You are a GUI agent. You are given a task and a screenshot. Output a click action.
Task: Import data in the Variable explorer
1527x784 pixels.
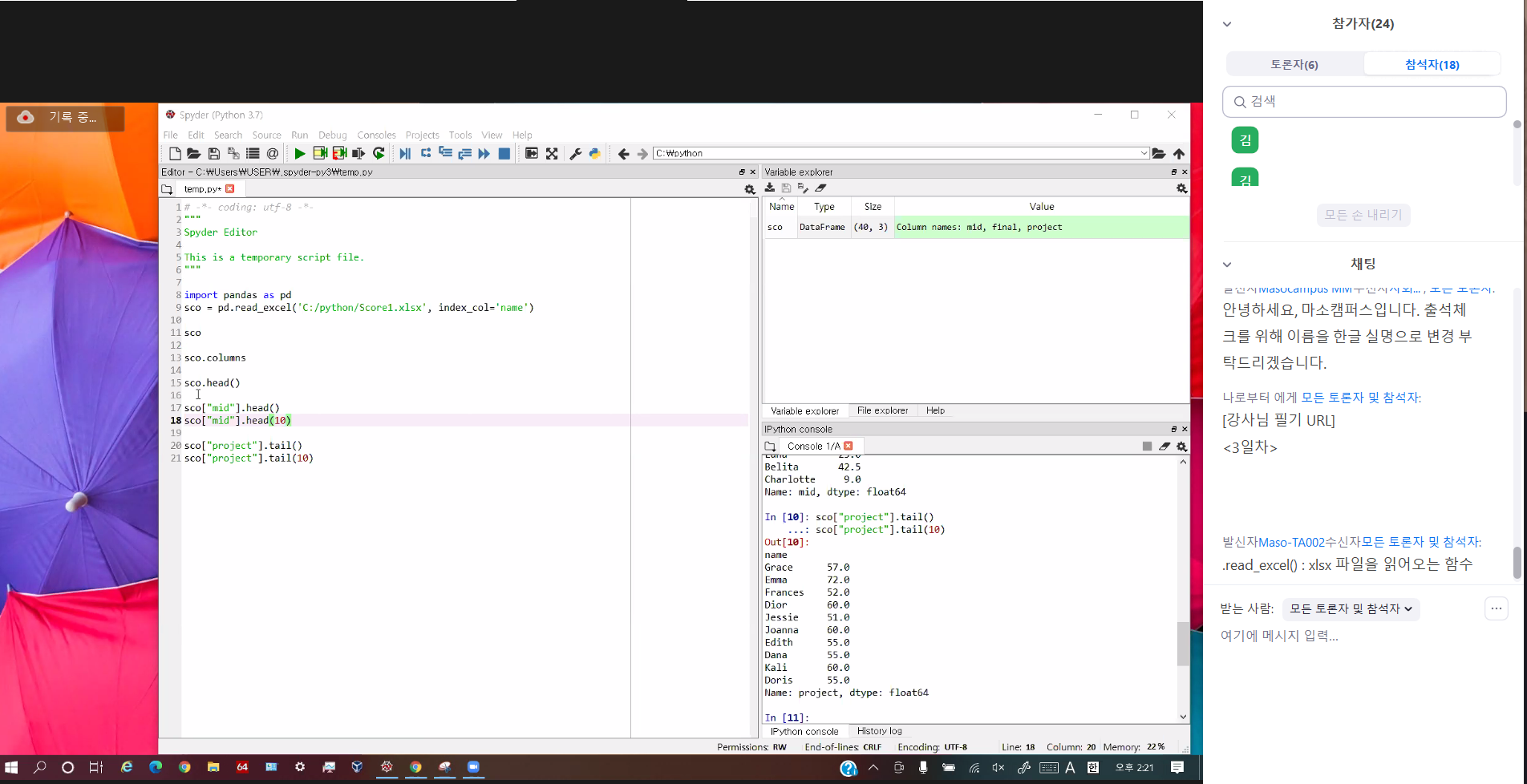(770, 188)
